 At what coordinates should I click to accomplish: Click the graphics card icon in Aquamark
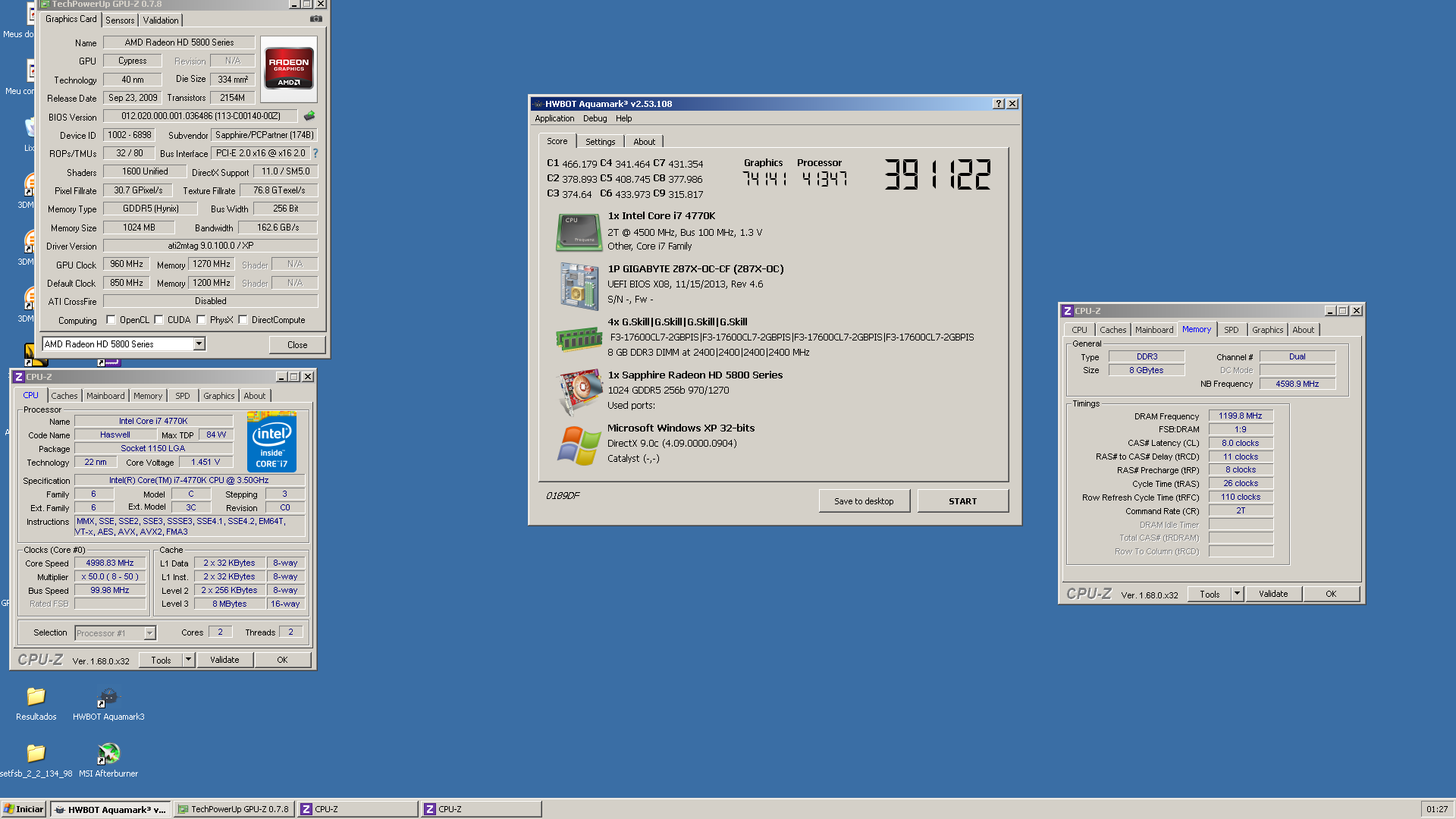(579, 392)
